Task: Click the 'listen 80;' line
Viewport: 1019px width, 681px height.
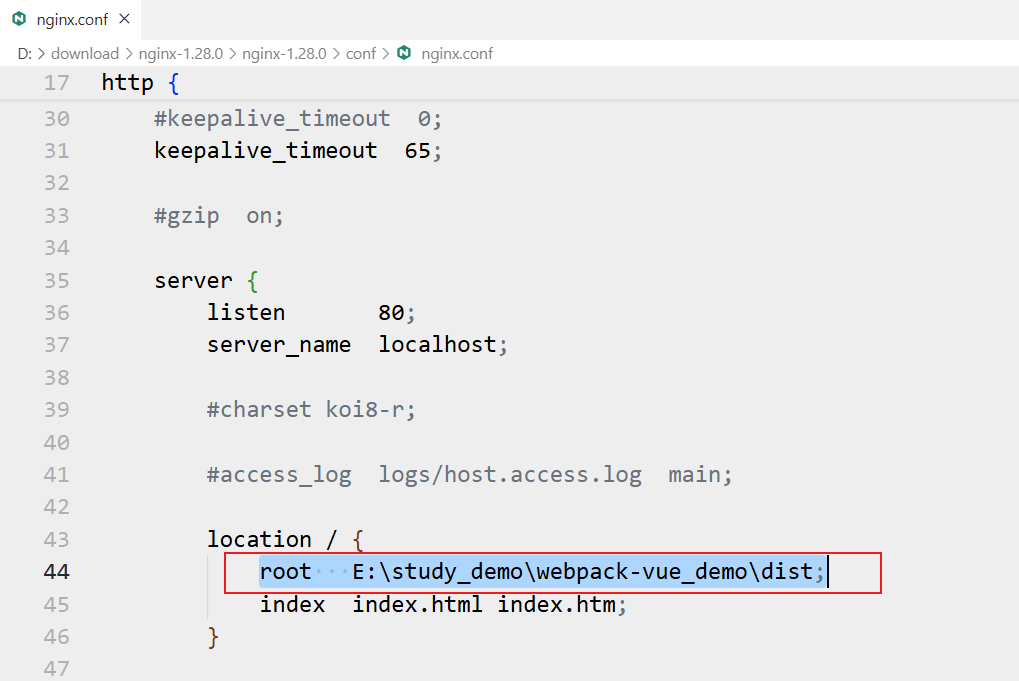Action: pos(311,313)
